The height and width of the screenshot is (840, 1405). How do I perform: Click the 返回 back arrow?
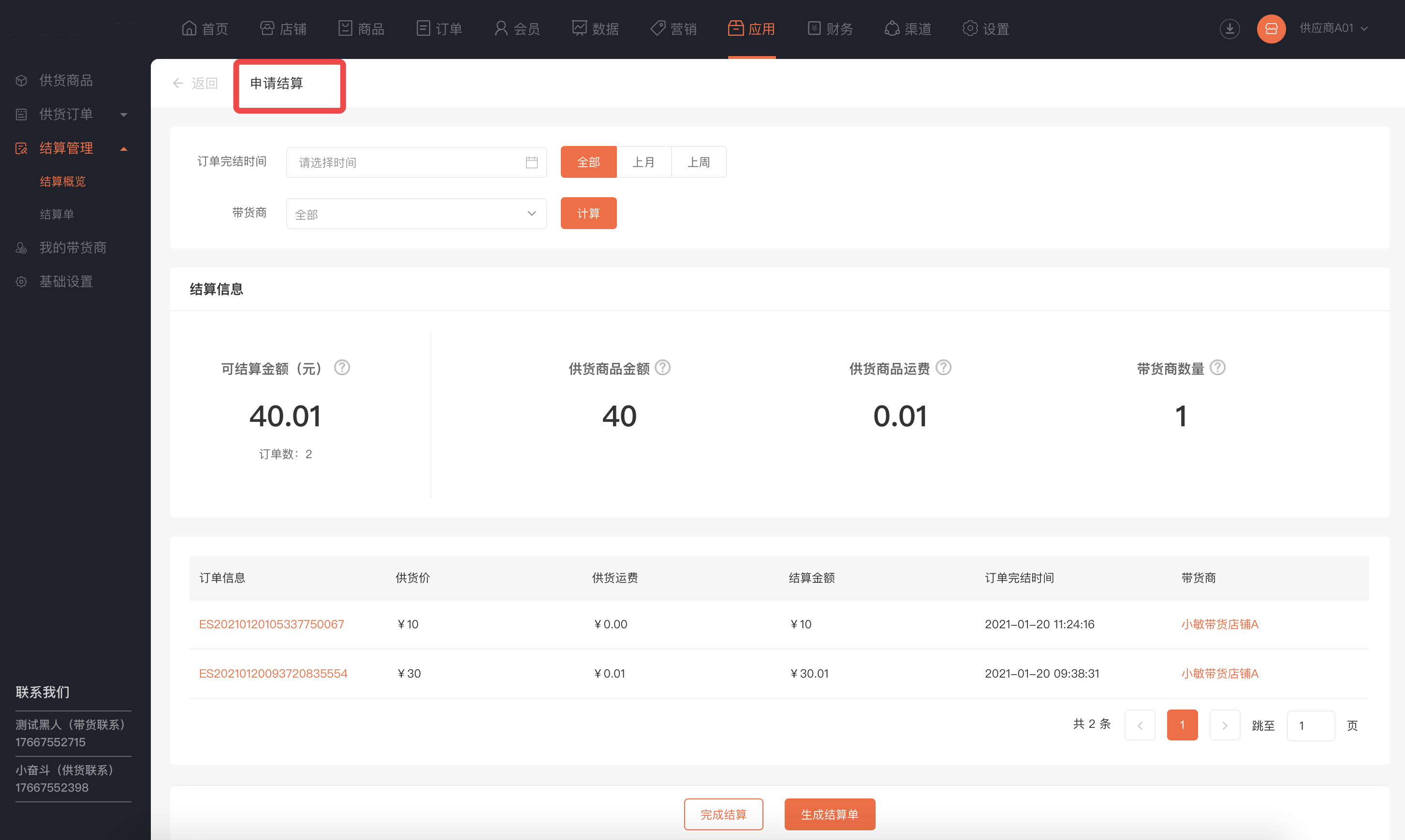[x=178, y=83]
